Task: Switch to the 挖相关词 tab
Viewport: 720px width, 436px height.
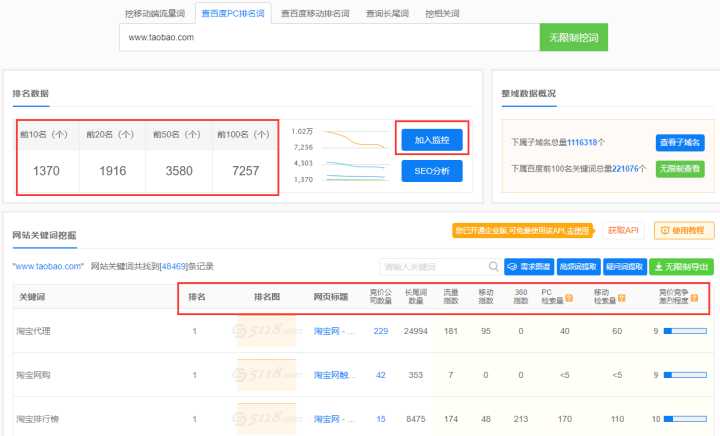Action: (x=442, y=13)
